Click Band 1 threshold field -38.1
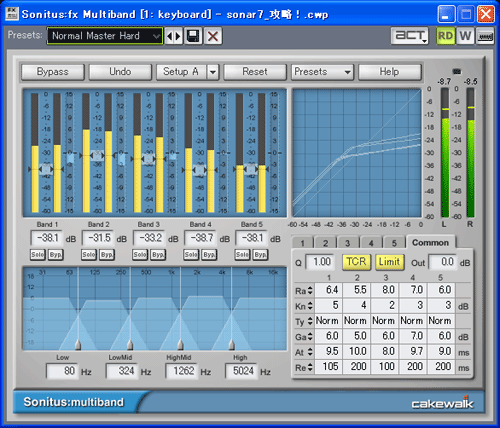500x428 pixels. pos(47,238)
